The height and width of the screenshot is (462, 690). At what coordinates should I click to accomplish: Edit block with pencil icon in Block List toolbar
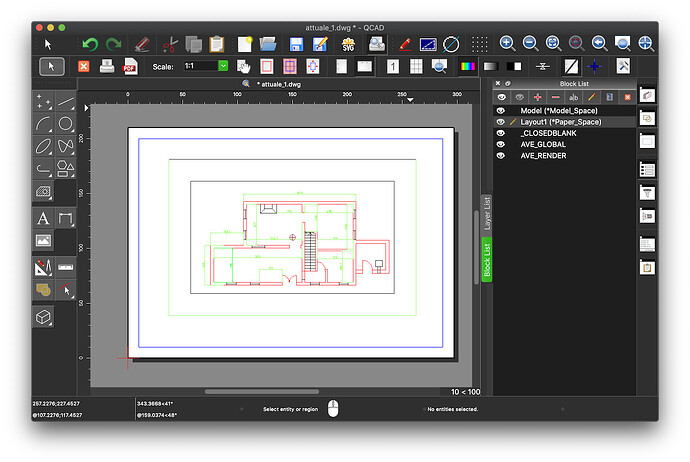591,97
